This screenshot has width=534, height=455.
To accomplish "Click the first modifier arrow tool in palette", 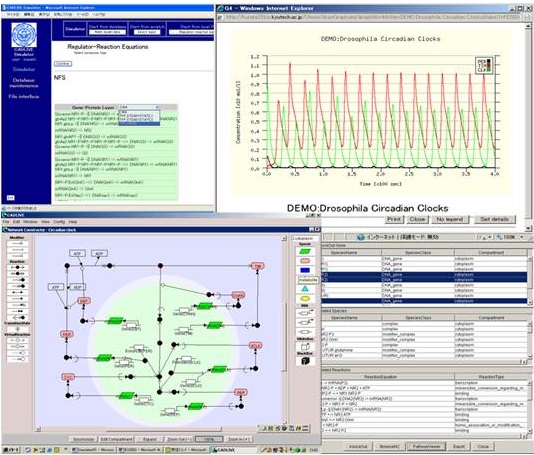I will click(18, 244).
